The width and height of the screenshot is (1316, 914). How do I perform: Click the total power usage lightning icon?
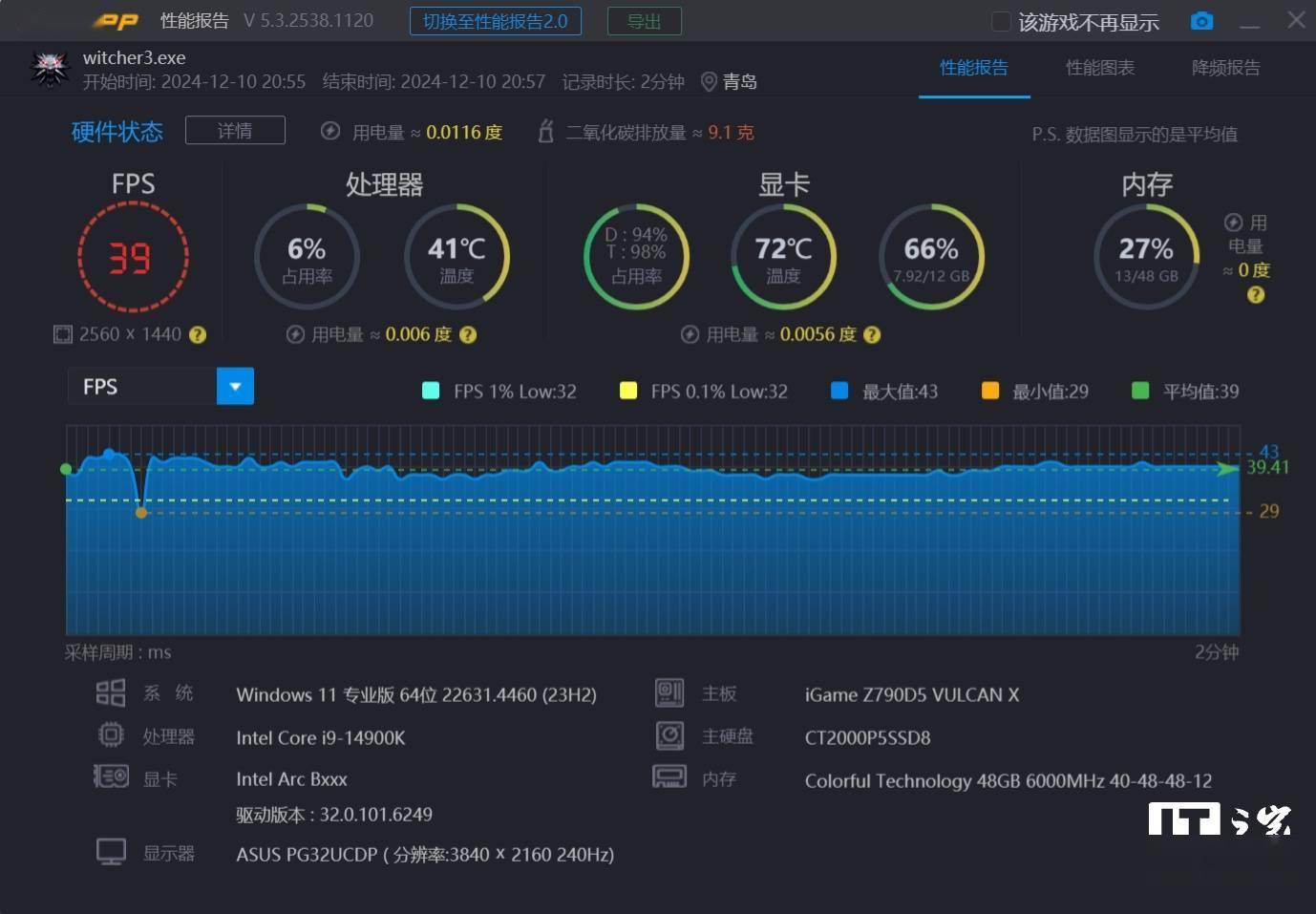click(330, 132)
